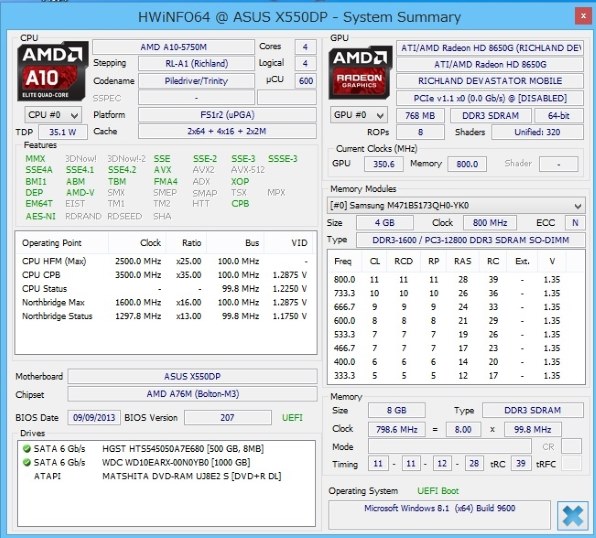Click the 800.0 frequency timing row
This screenshot has width=596, height=538.
tap(456, 279)
